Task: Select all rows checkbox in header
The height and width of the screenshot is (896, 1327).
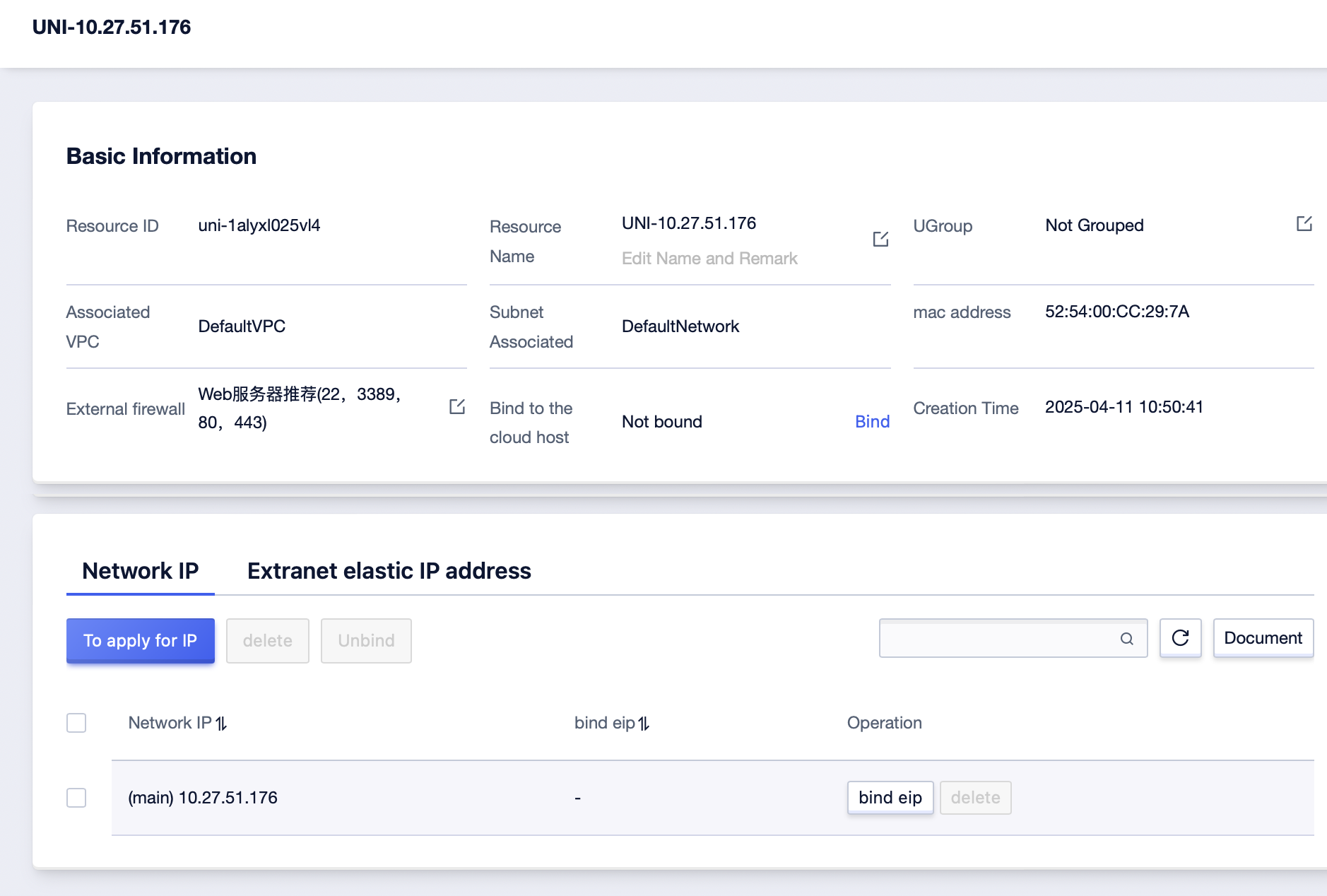Action: (76, 723)
